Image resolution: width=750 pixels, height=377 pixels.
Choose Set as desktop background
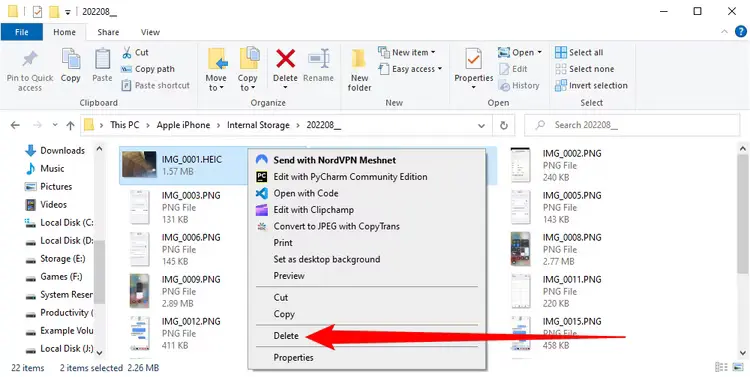367,259
